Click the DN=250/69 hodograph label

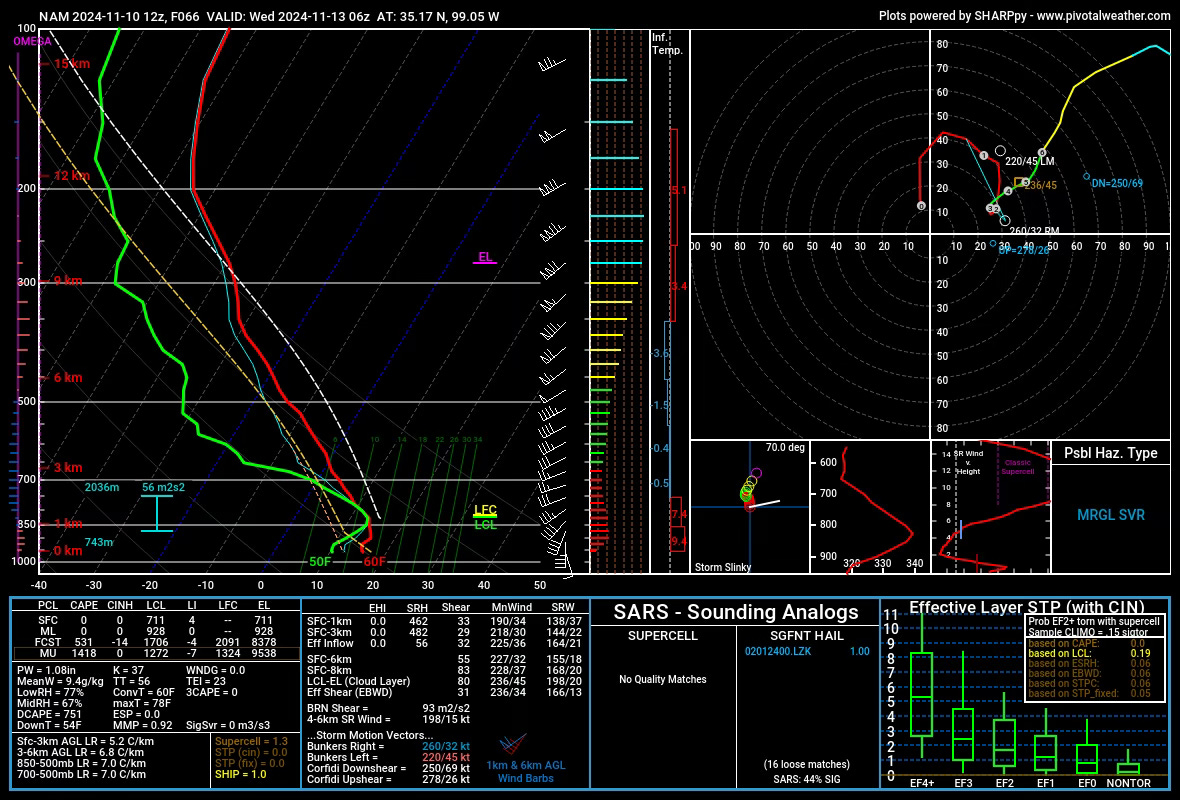pos(1117,184)
